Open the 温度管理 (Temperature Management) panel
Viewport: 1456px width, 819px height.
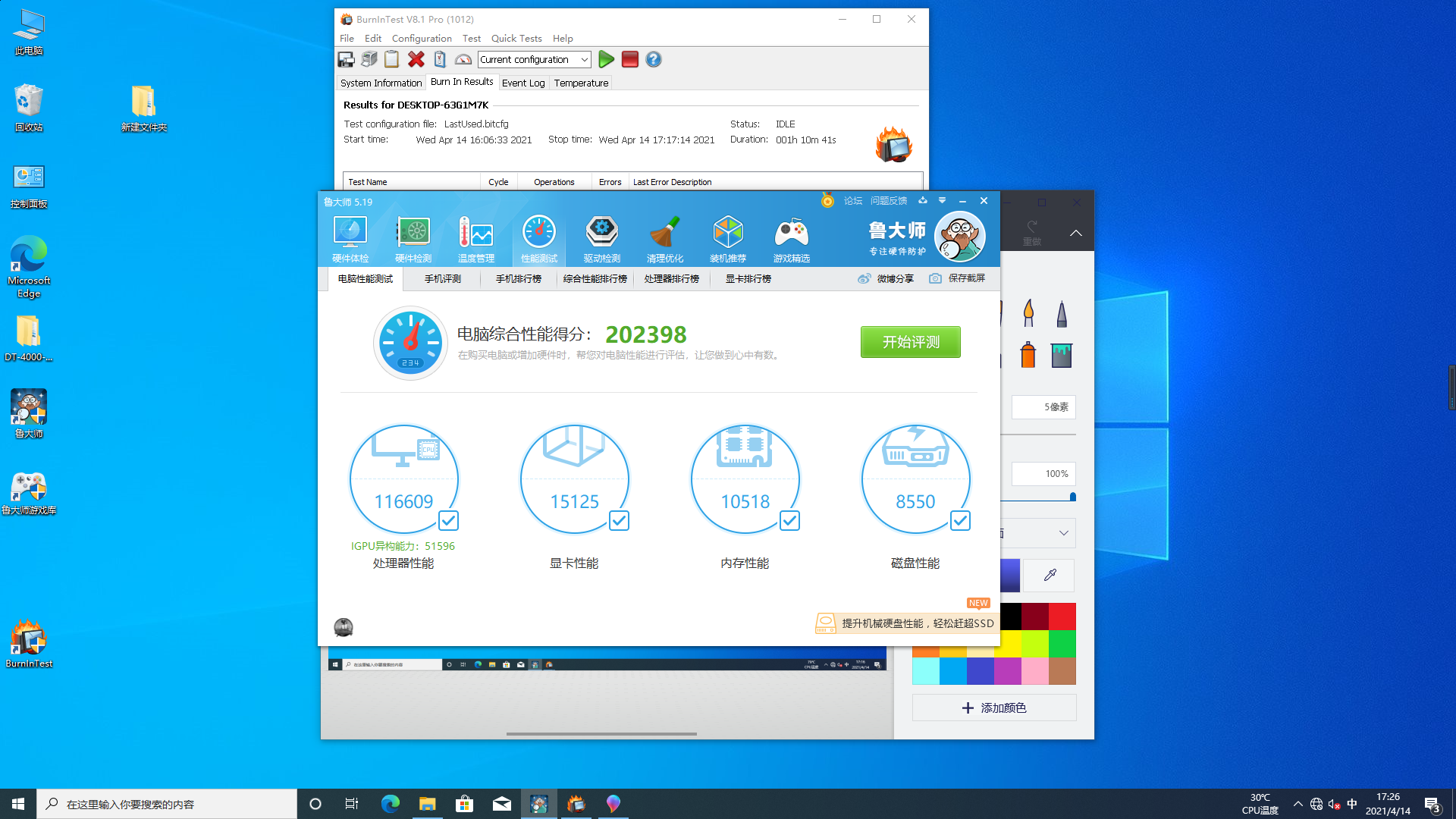(x=476, y=237)
